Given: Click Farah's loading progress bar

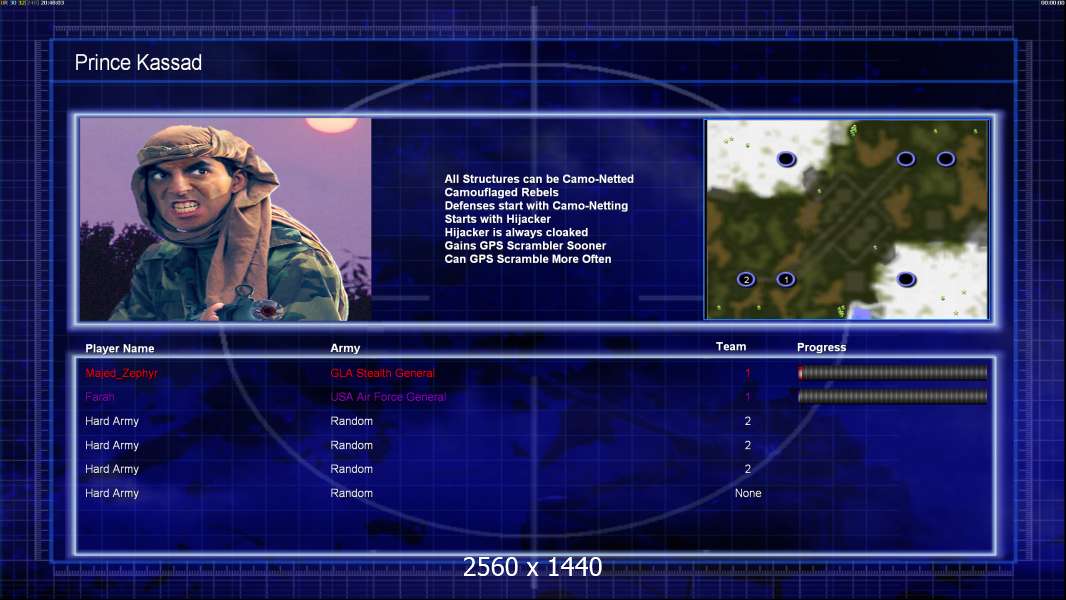Looking at the screenshot, I should (x=892, y=396).
